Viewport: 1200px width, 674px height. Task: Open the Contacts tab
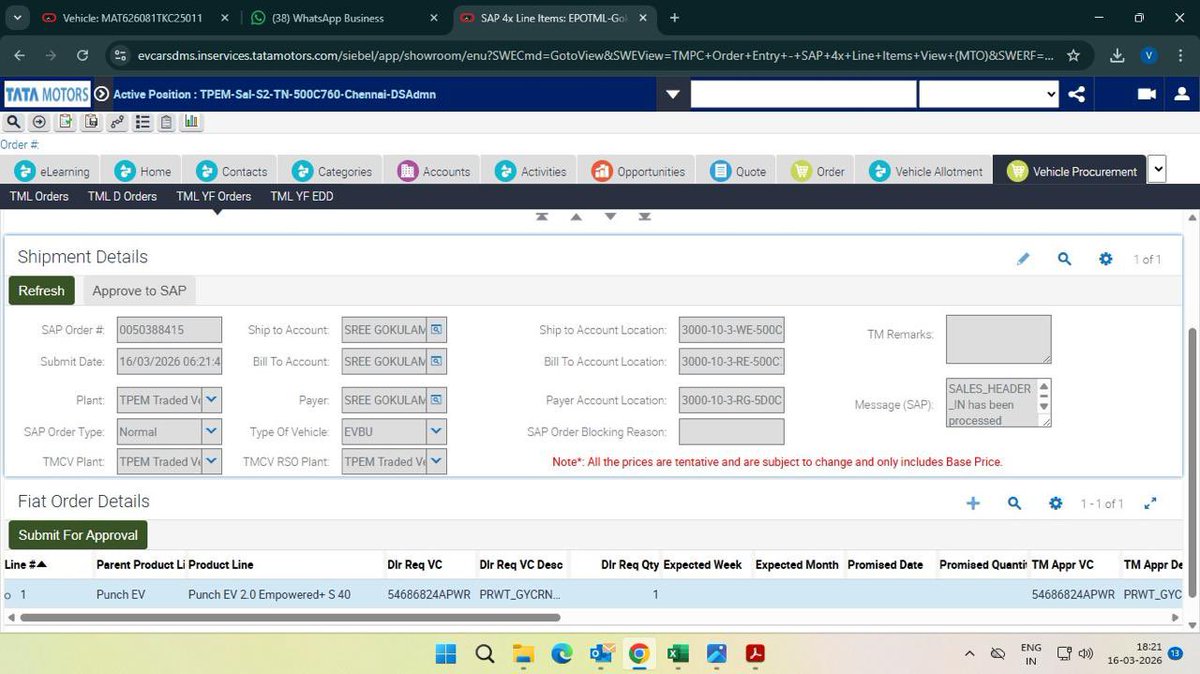click(231, 171)
